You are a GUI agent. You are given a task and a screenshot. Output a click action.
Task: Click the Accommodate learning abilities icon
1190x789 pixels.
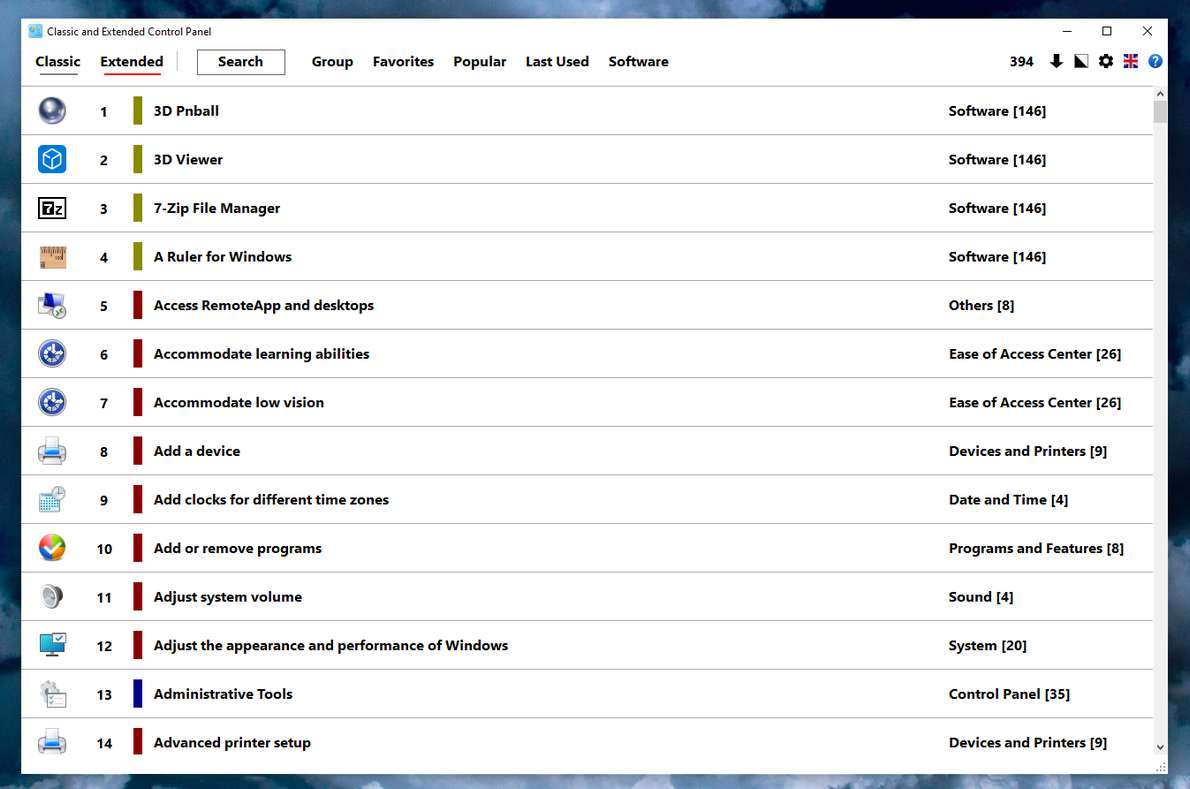52,354
